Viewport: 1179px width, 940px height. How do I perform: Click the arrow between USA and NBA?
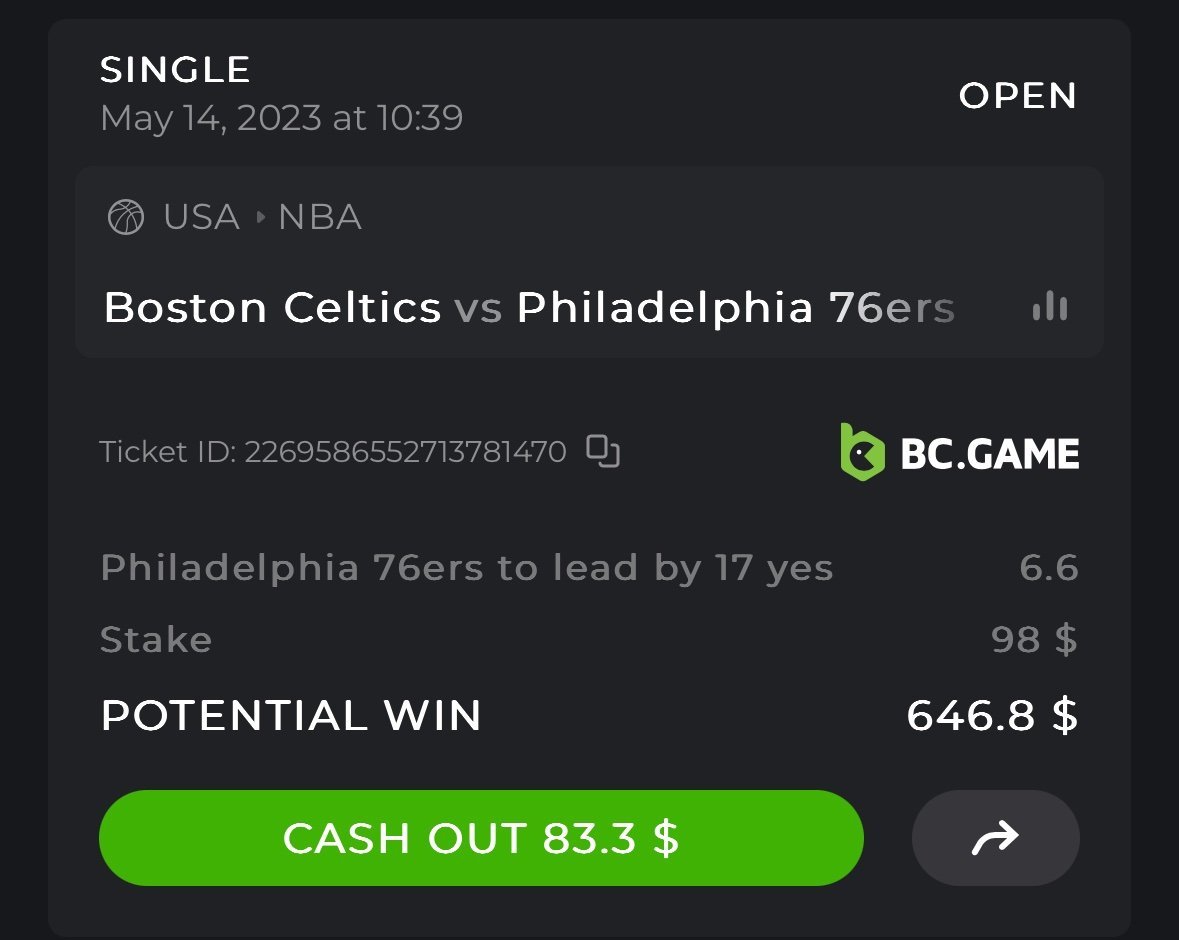(259, 217)
